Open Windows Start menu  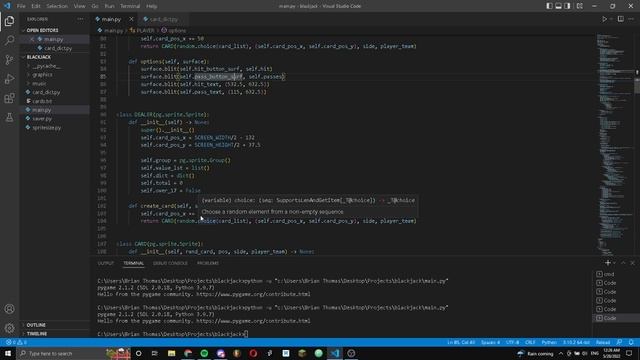[8, 353]
